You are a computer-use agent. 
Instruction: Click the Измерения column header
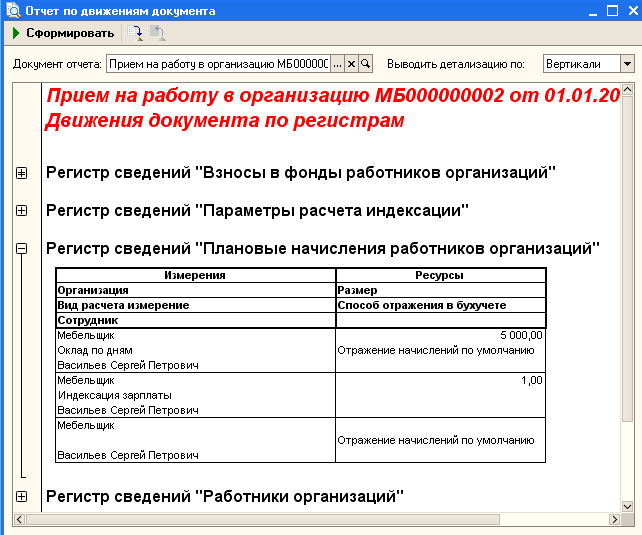point(195,275)
